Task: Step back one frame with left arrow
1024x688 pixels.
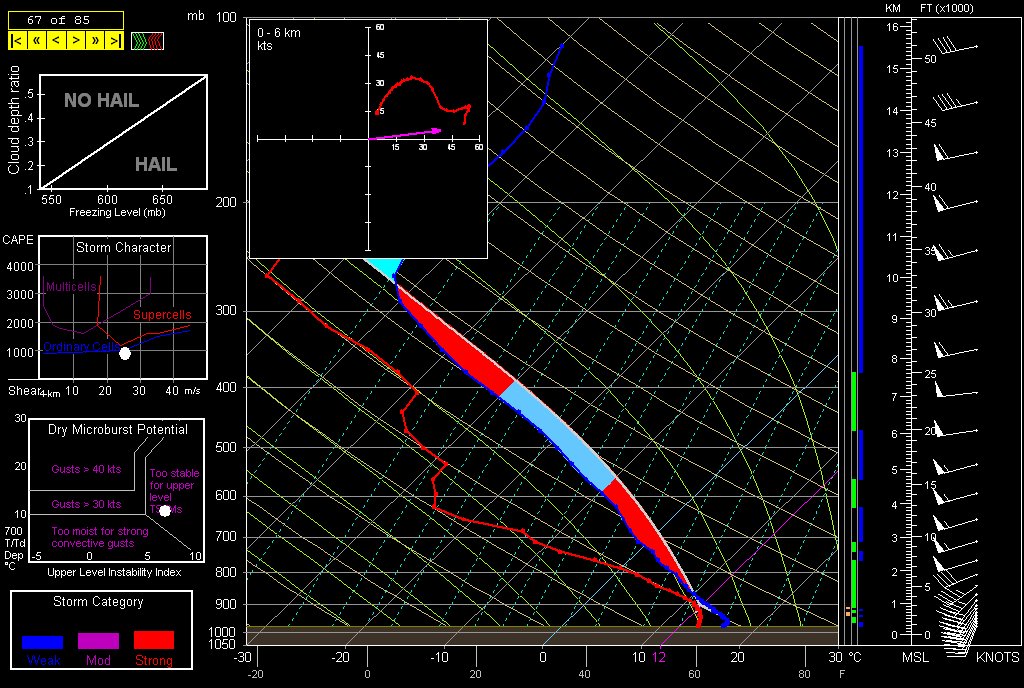Action: (x=56, y=41)
